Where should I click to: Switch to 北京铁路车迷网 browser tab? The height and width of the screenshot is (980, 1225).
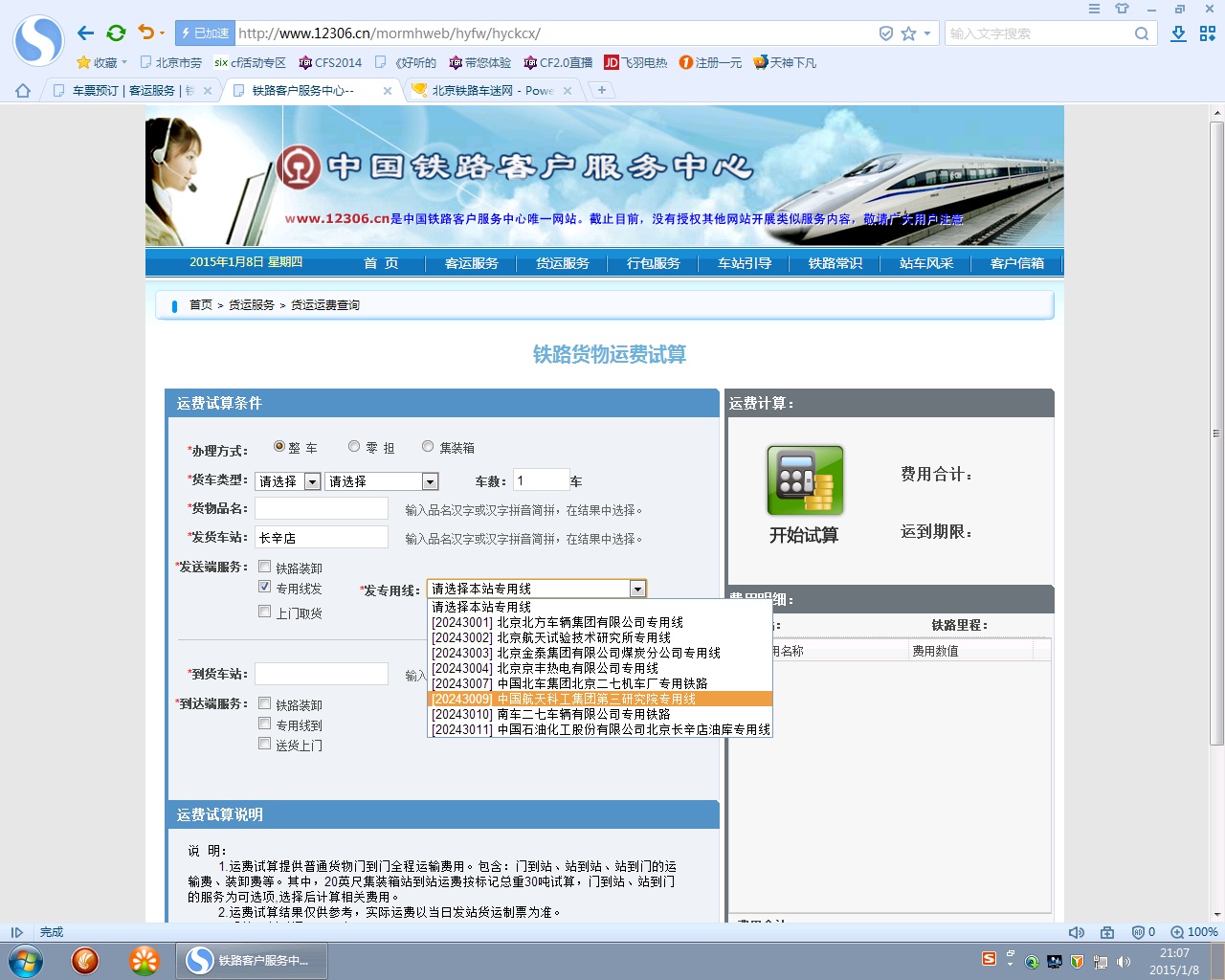click(492, 91)
